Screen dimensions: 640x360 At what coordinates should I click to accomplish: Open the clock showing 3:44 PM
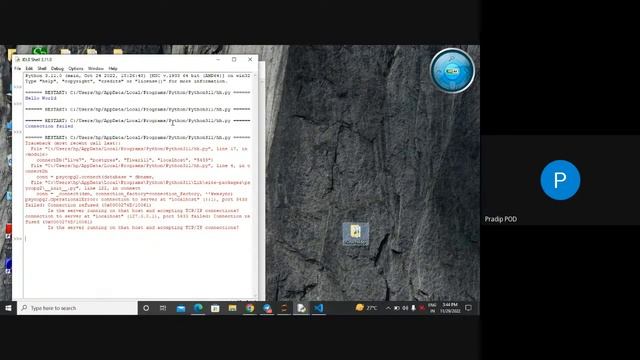pos(450,308)
